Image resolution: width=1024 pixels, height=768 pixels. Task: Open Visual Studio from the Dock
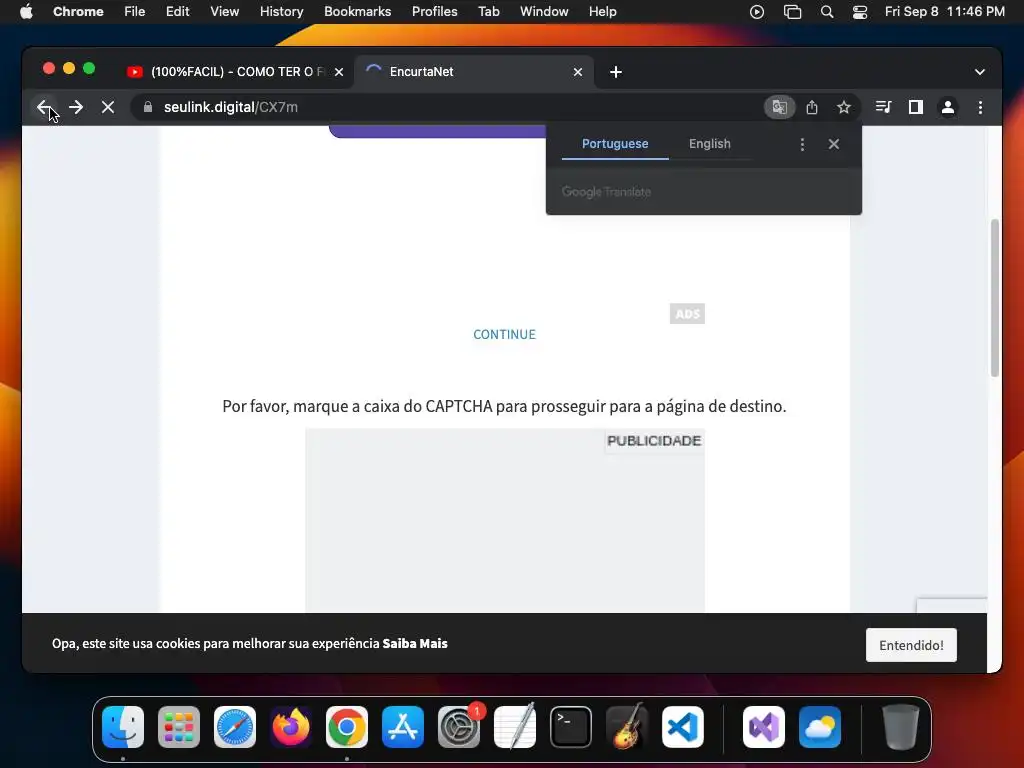tap(763, 727)
